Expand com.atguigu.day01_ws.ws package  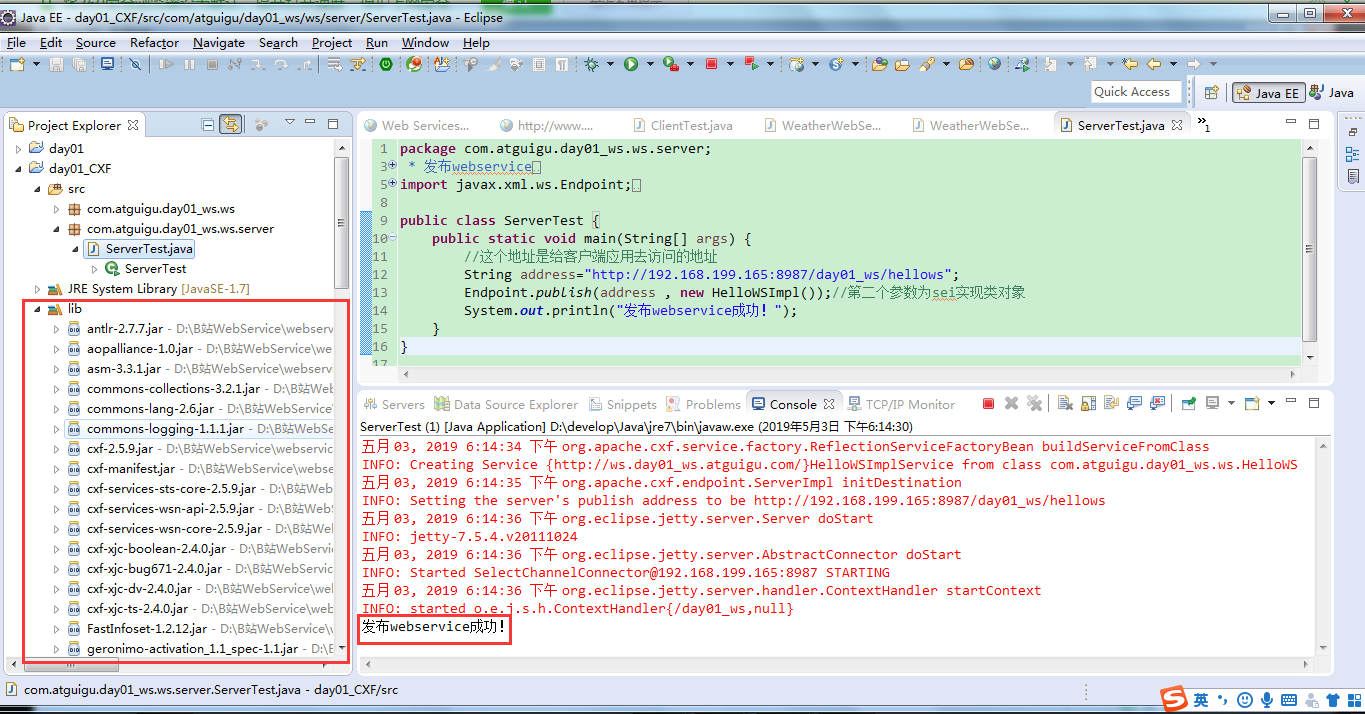[57, 208]
